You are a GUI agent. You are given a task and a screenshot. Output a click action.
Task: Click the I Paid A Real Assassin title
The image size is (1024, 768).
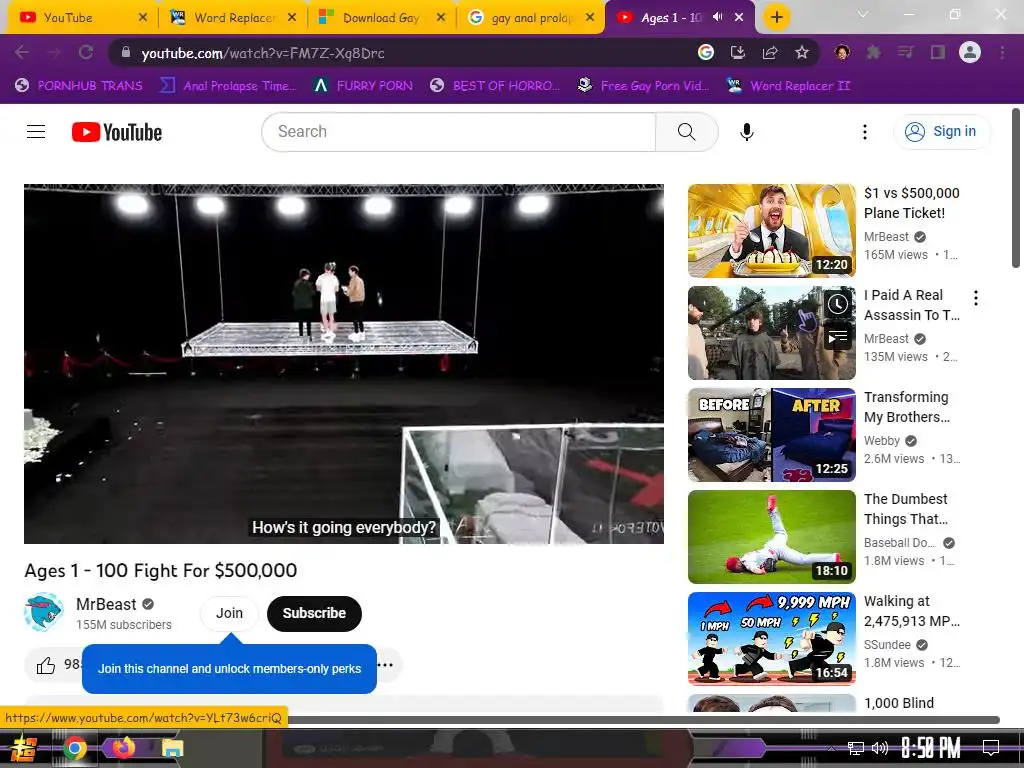click(x=912, y=305)
